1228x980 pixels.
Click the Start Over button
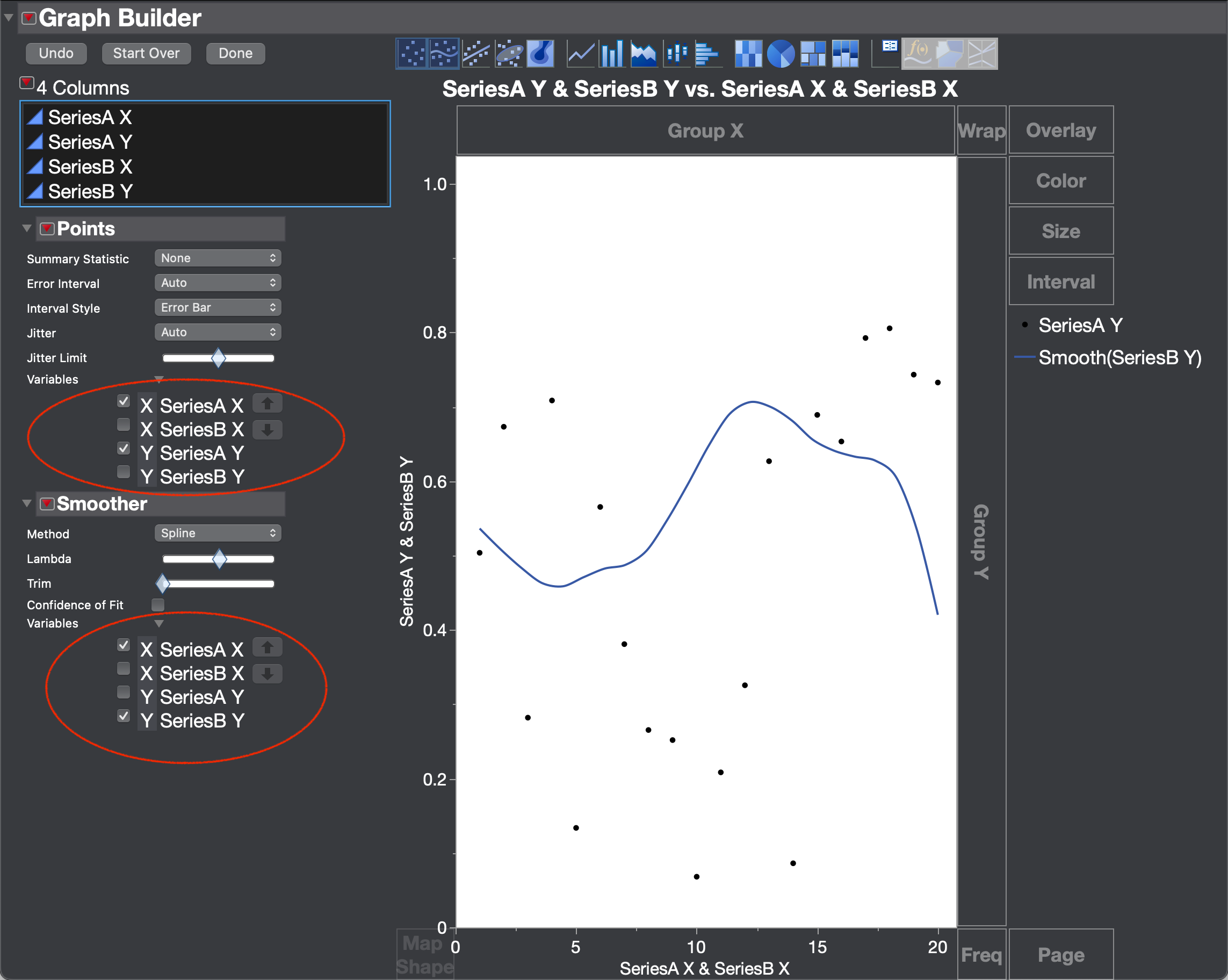coord(146,54)
